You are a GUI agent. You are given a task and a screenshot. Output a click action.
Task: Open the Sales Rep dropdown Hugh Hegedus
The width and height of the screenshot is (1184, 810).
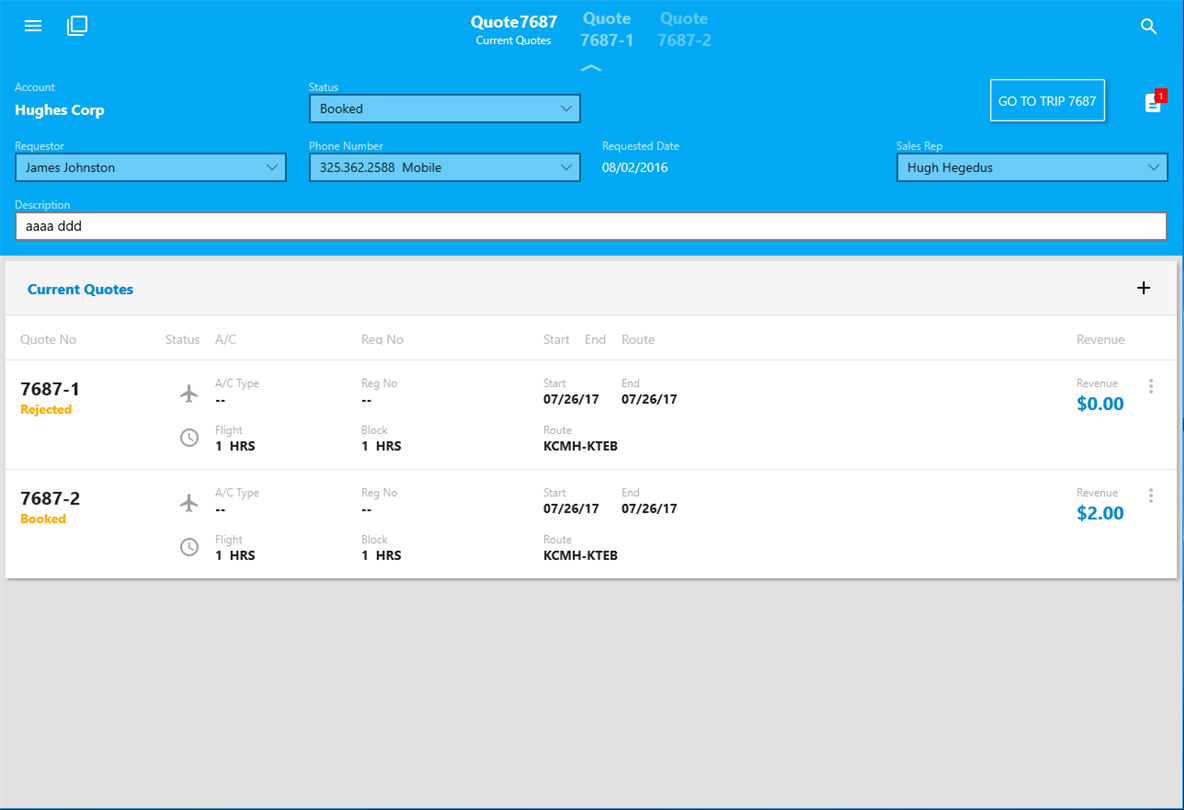click(1031, 168)
